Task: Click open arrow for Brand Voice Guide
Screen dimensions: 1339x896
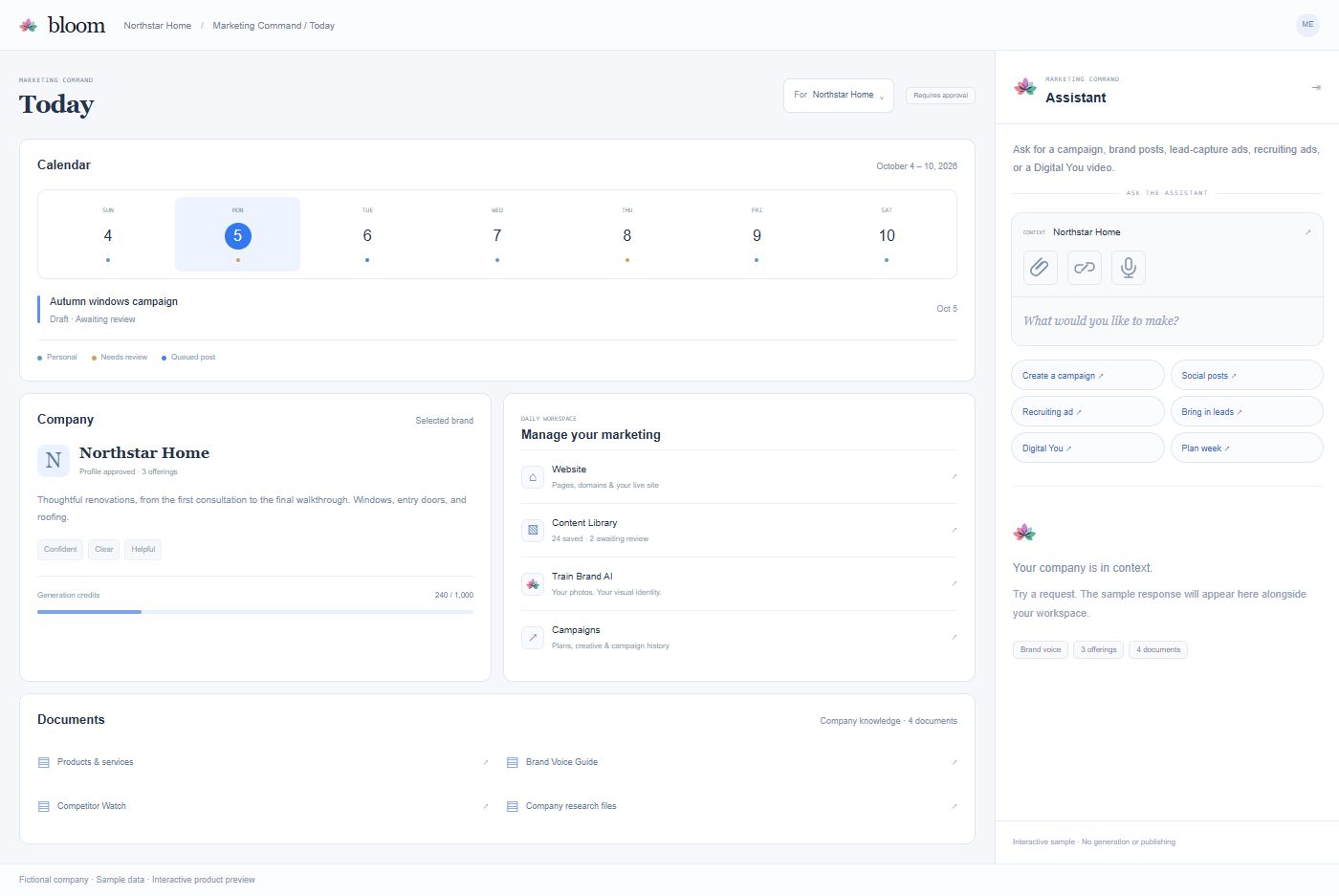Action: tap(954, 762)
